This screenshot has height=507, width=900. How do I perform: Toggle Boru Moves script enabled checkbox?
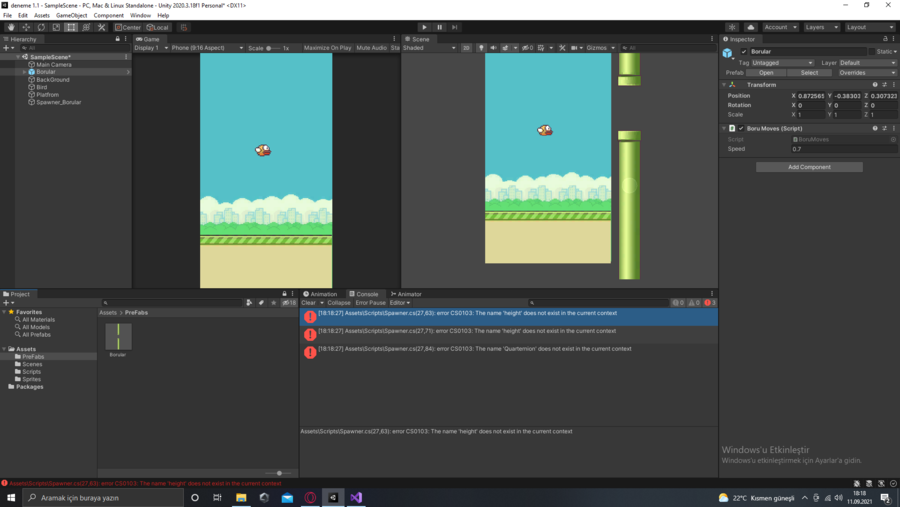tap(741, 129)
